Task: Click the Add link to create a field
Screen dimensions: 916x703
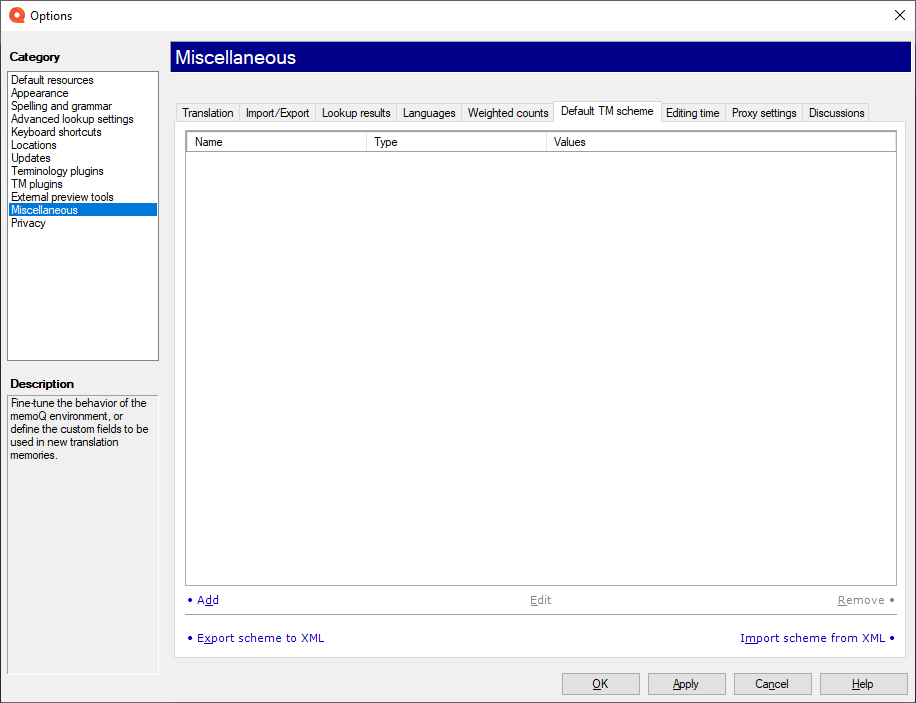Action: (207, 600)
